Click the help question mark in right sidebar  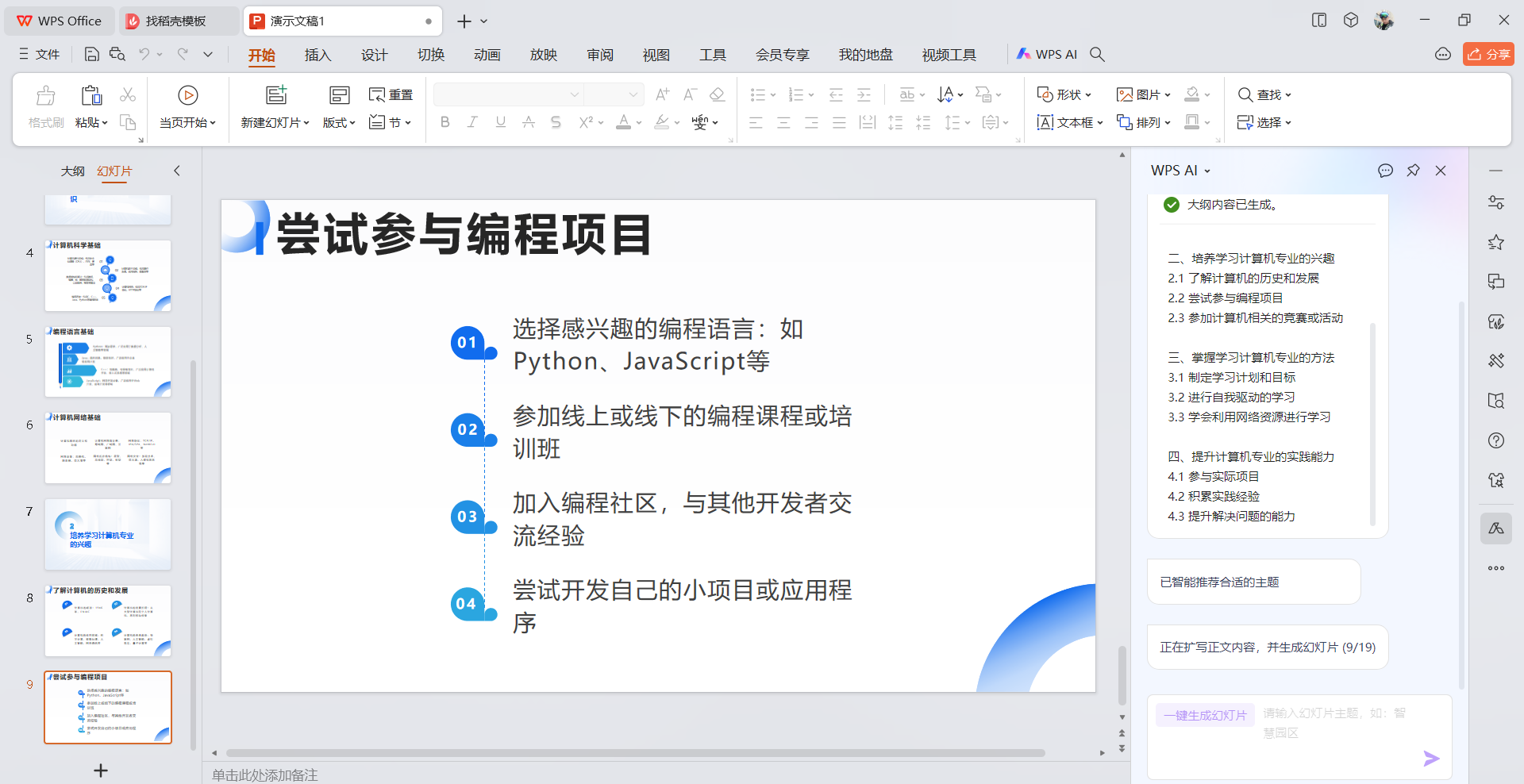click(1496, 440)
